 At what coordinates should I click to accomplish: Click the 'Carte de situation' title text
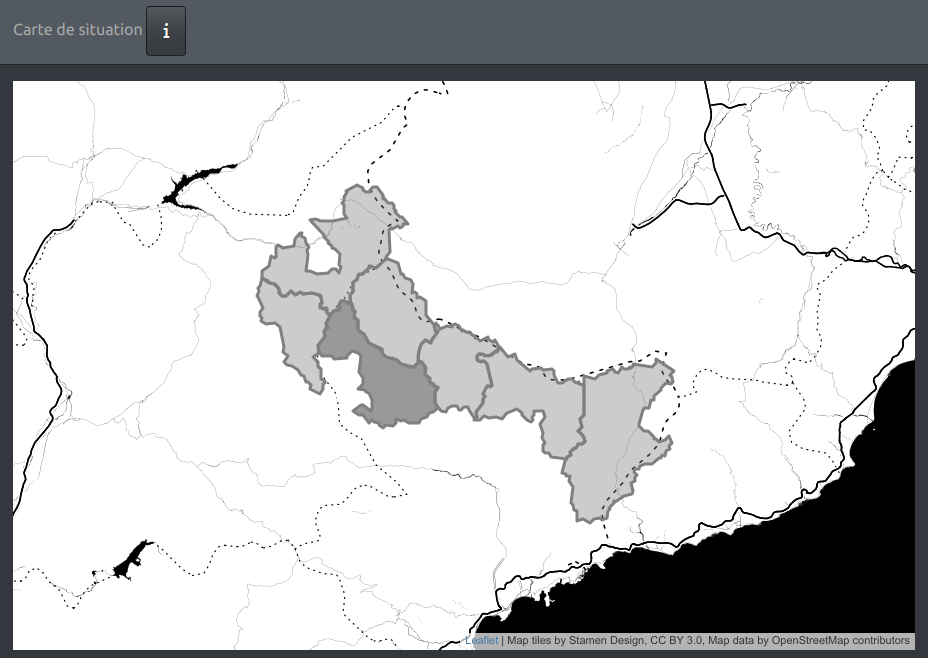coord(78,30)
